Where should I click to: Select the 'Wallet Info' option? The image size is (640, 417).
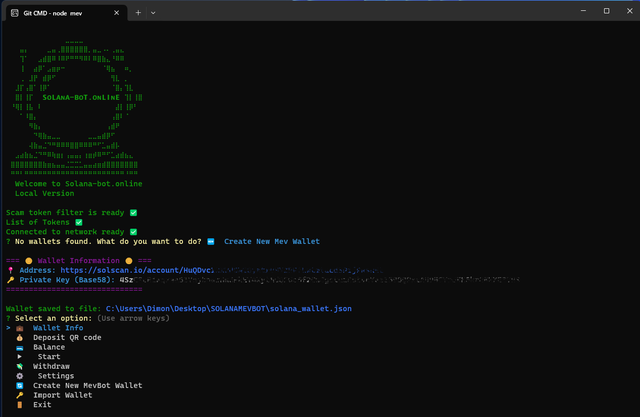(58, 328)
